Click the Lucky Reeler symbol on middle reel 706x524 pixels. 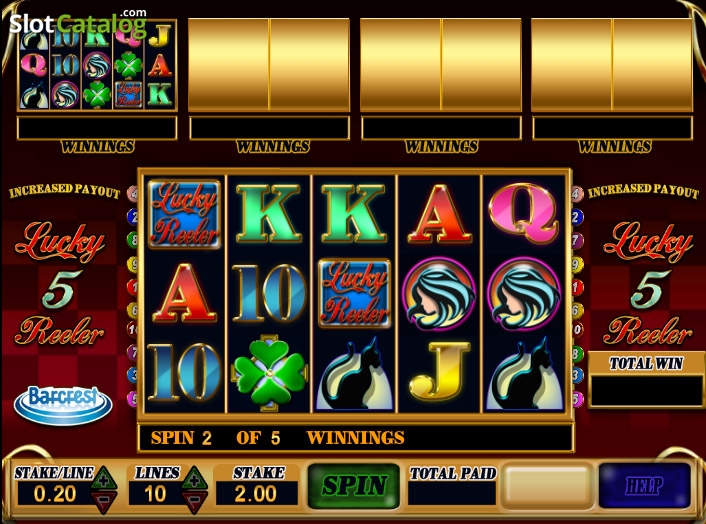coord(354,293)
